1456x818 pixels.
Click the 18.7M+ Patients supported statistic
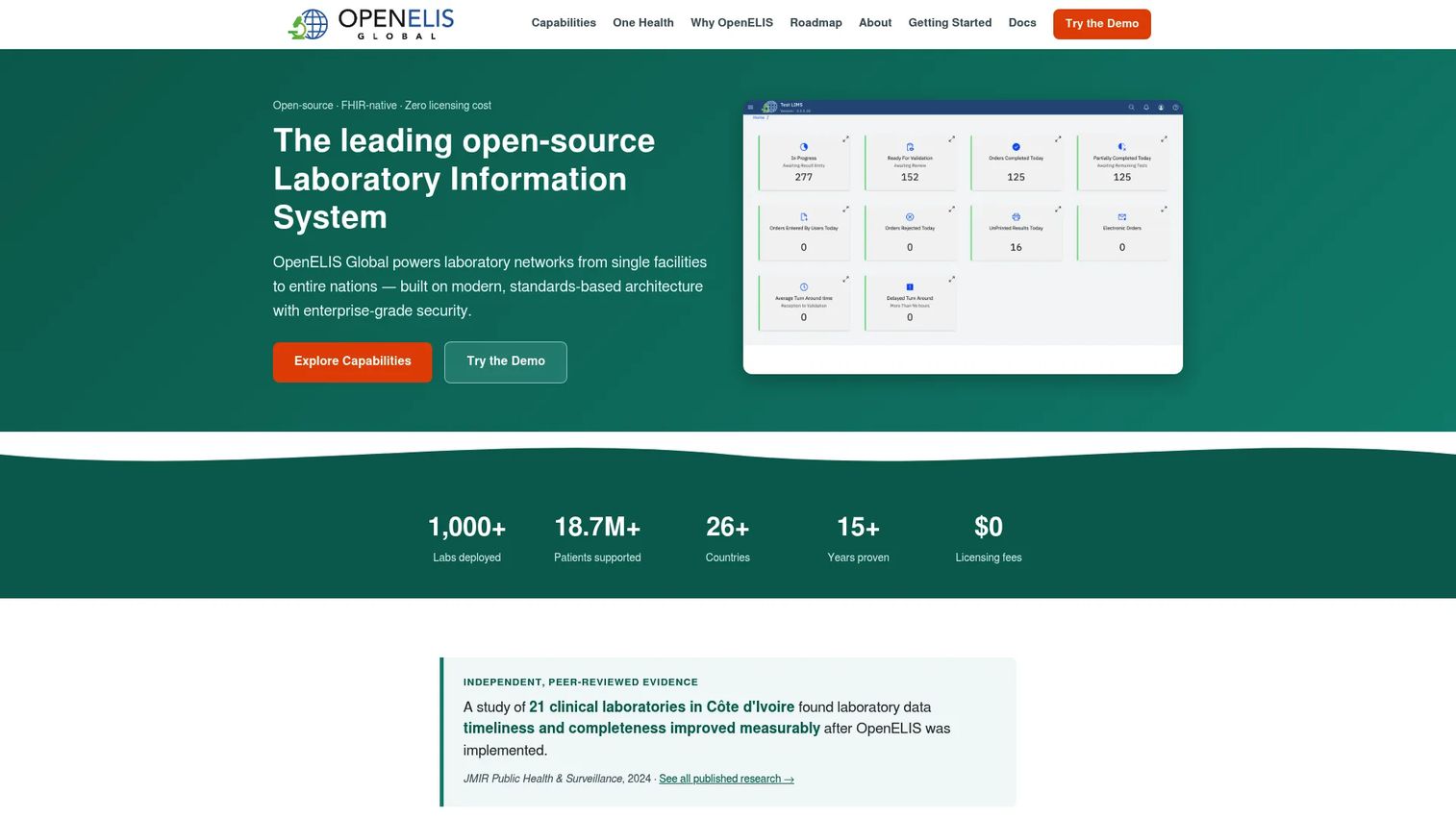point(597,538)
